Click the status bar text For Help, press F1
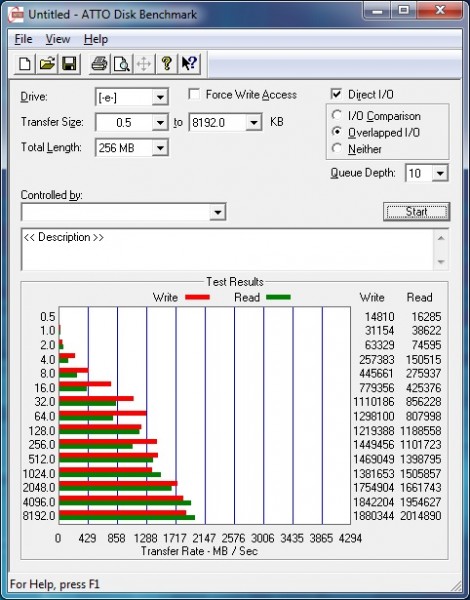The width and height of the screenshot is (470, 600). (x=54, y=584)
